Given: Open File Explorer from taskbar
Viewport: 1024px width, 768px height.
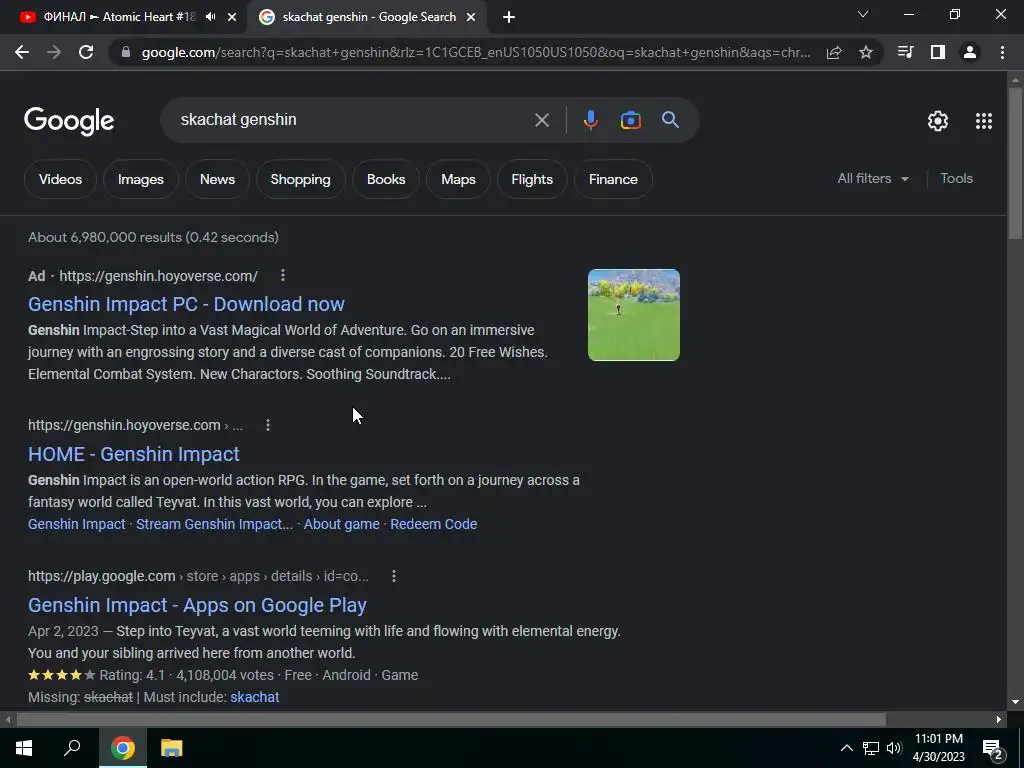Looking at the screenshot, I should tap(172, 748).
